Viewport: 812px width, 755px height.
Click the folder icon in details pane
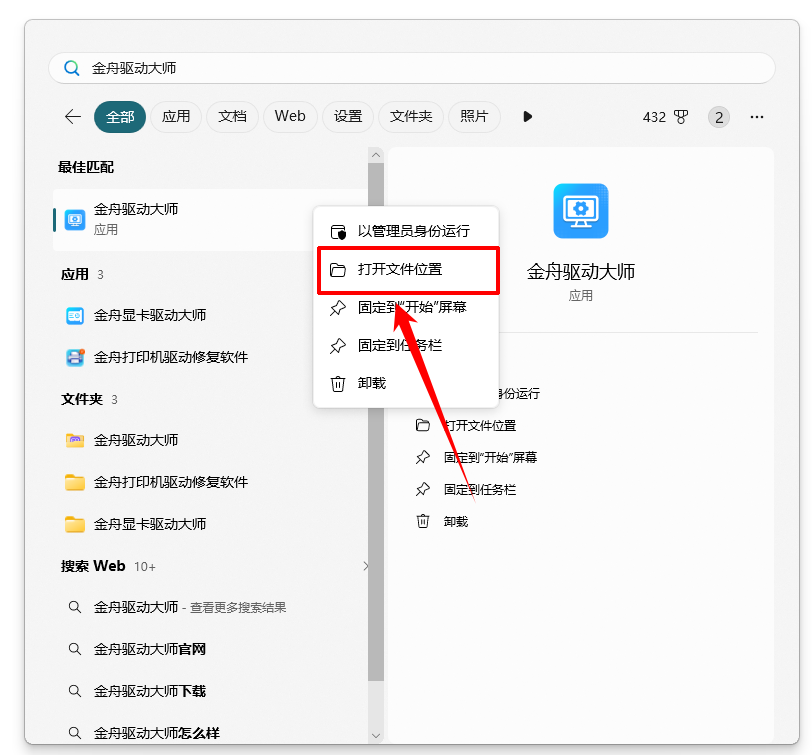(423, 426)
